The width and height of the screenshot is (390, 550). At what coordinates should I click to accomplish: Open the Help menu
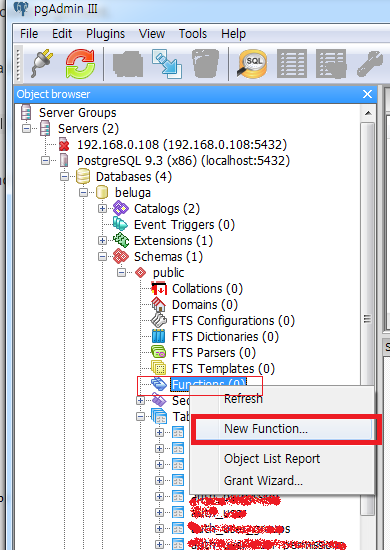tap(234, 34)
